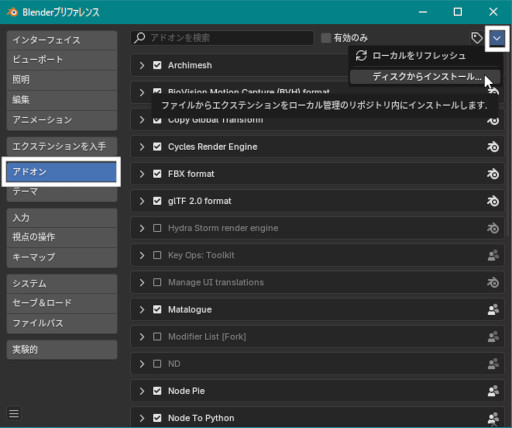Enable the Manage UI translations checkbox
512x428 pixels.
point(157,283)
